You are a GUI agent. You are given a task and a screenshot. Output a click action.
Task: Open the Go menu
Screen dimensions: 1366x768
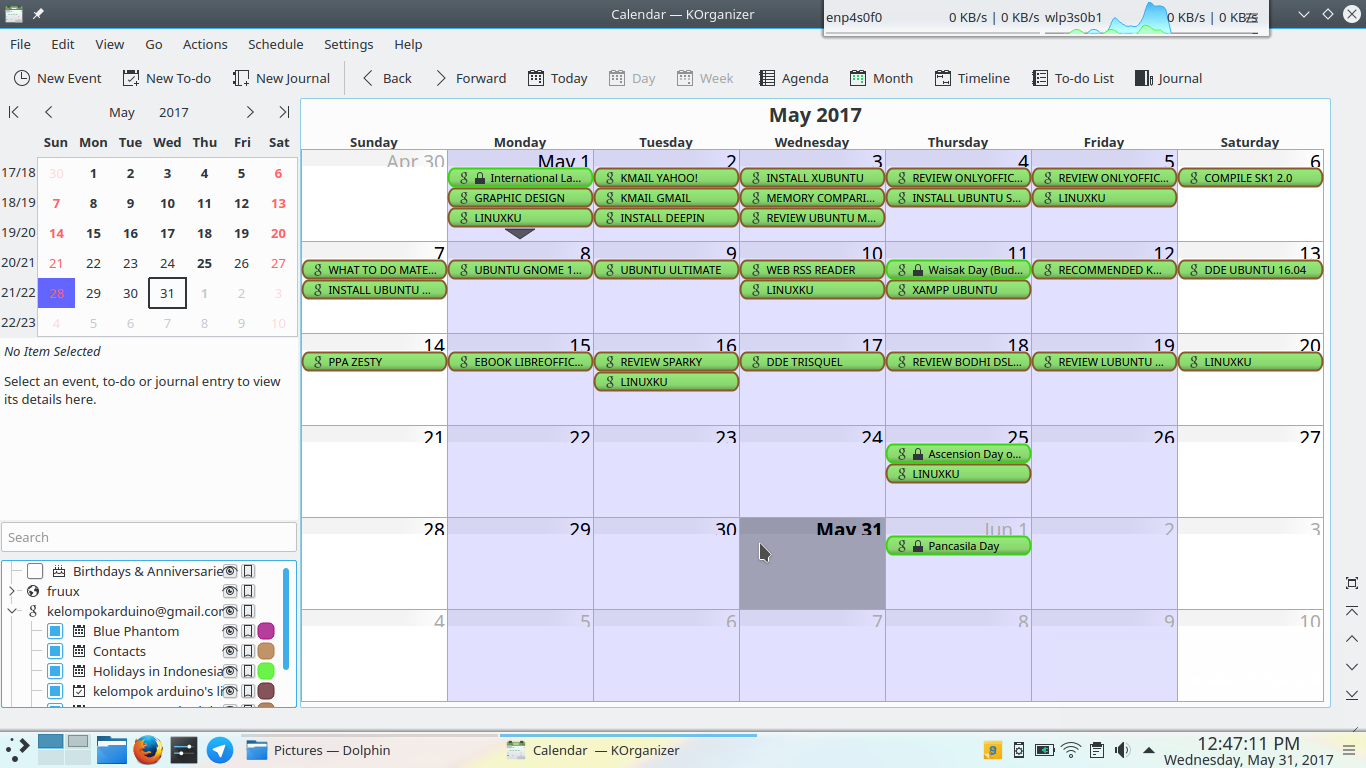click(154, 44)
